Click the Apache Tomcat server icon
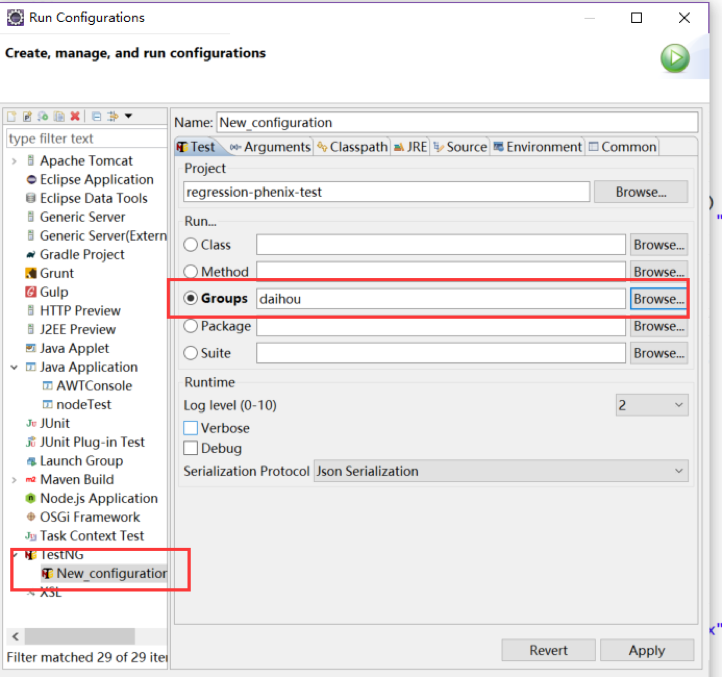 click(31, 161)
